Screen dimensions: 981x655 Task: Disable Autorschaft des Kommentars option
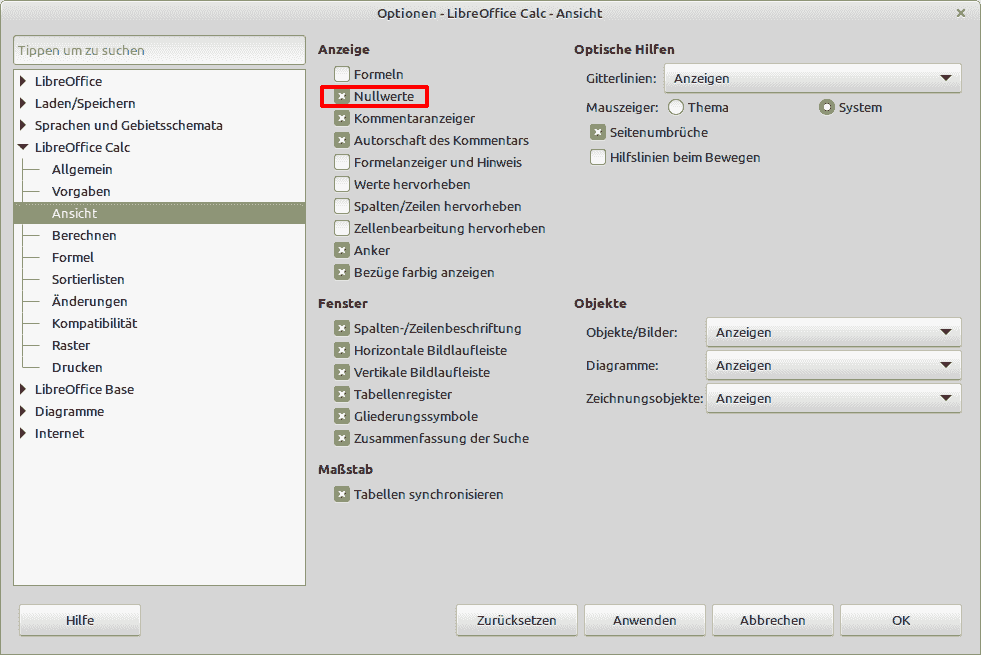click(x=342, y=140)
